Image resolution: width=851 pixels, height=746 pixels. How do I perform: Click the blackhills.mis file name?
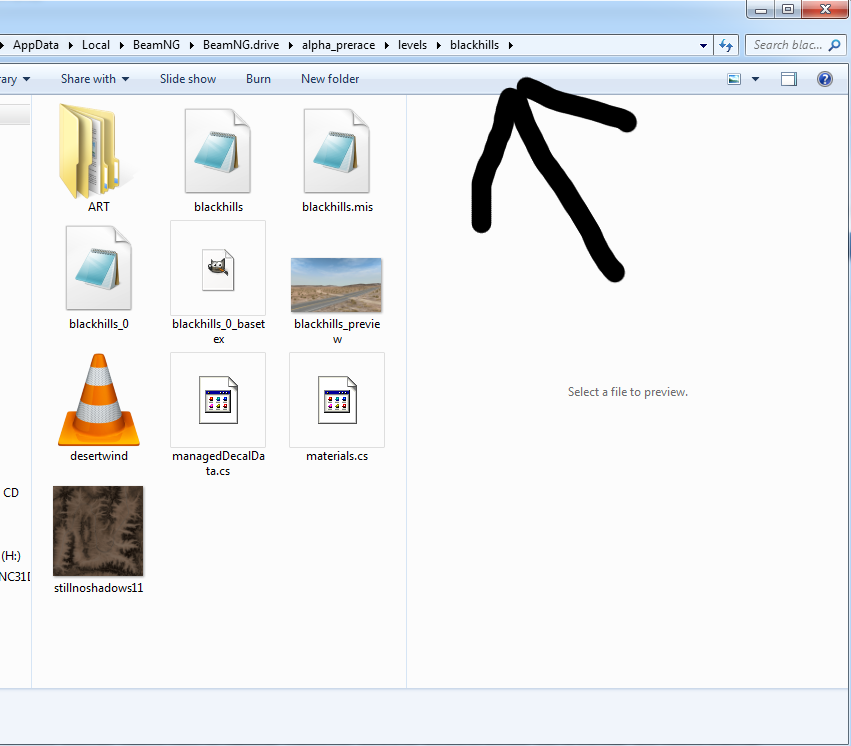pyautogui.click(x=338, y=207)
